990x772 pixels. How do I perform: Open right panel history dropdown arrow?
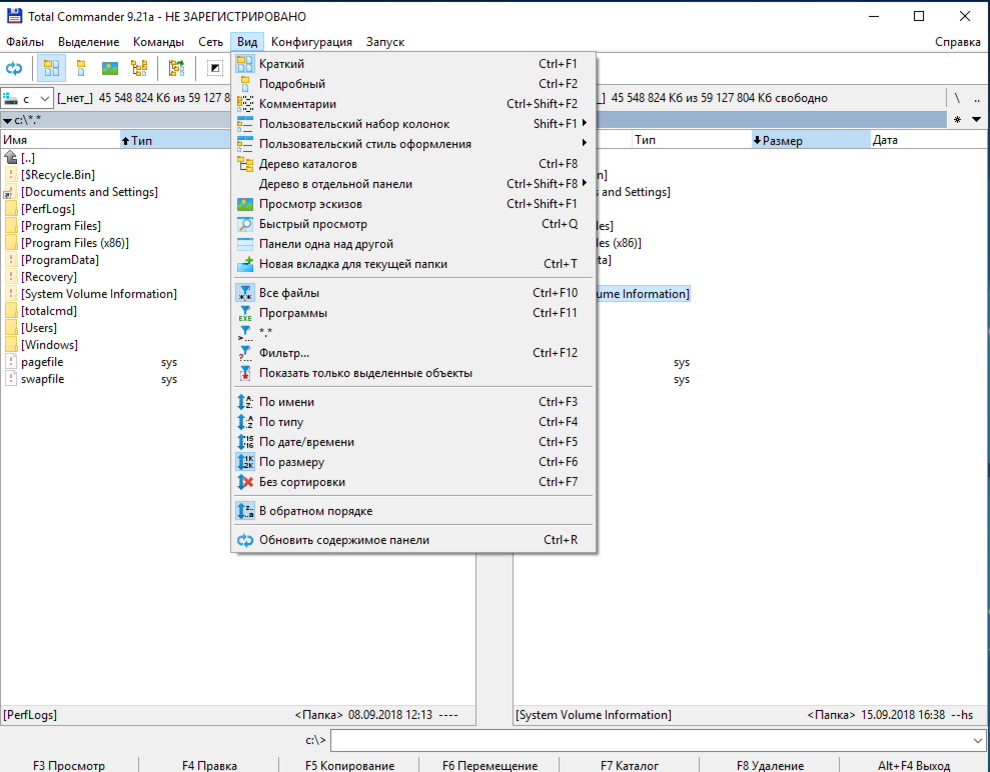977,119
